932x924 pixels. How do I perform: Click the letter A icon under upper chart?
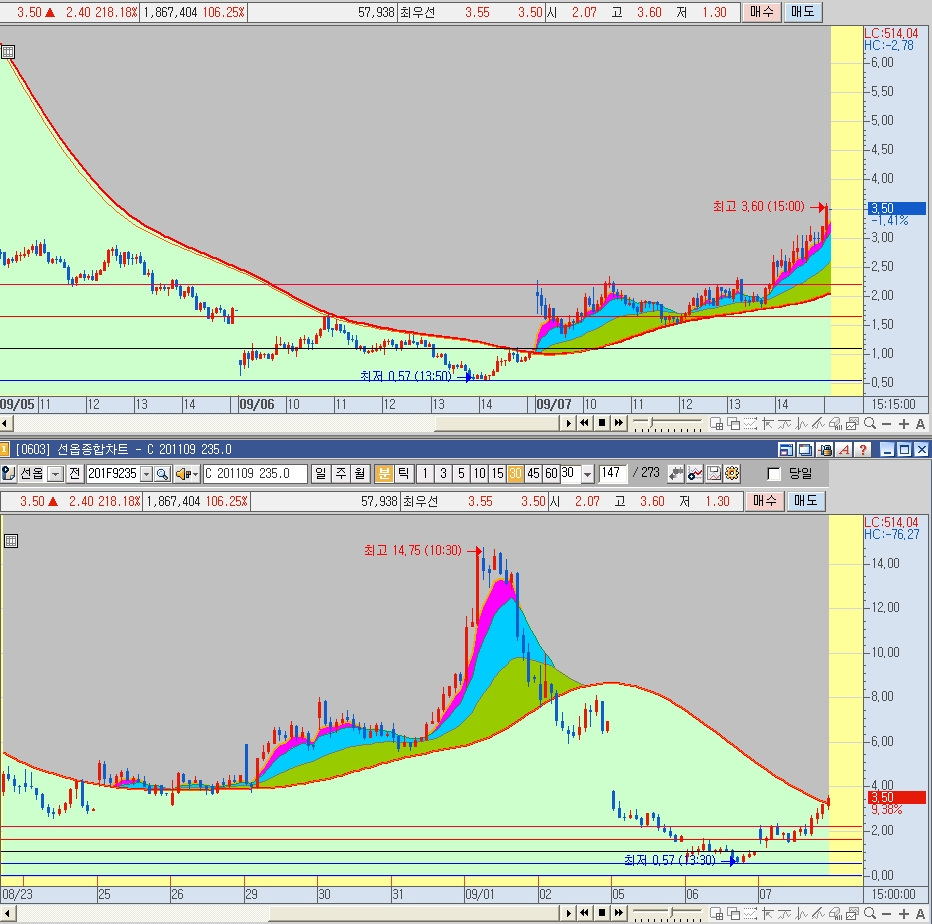click(x=920, y=423)
